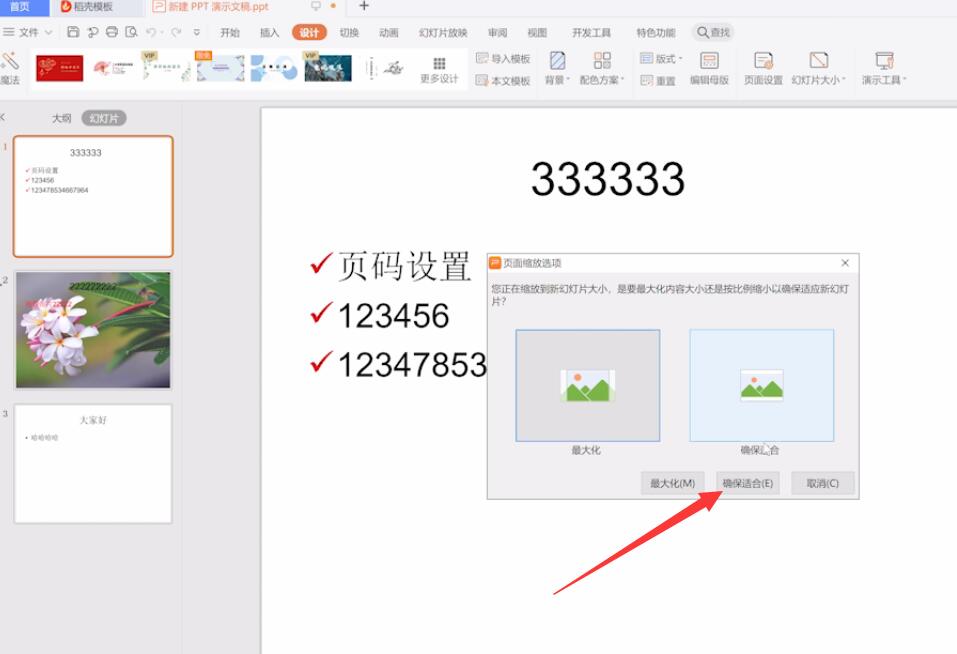957x654 pixels.
Task: Switch to the 特色功能 ribbon tab
Action: [x=655, y=32]
